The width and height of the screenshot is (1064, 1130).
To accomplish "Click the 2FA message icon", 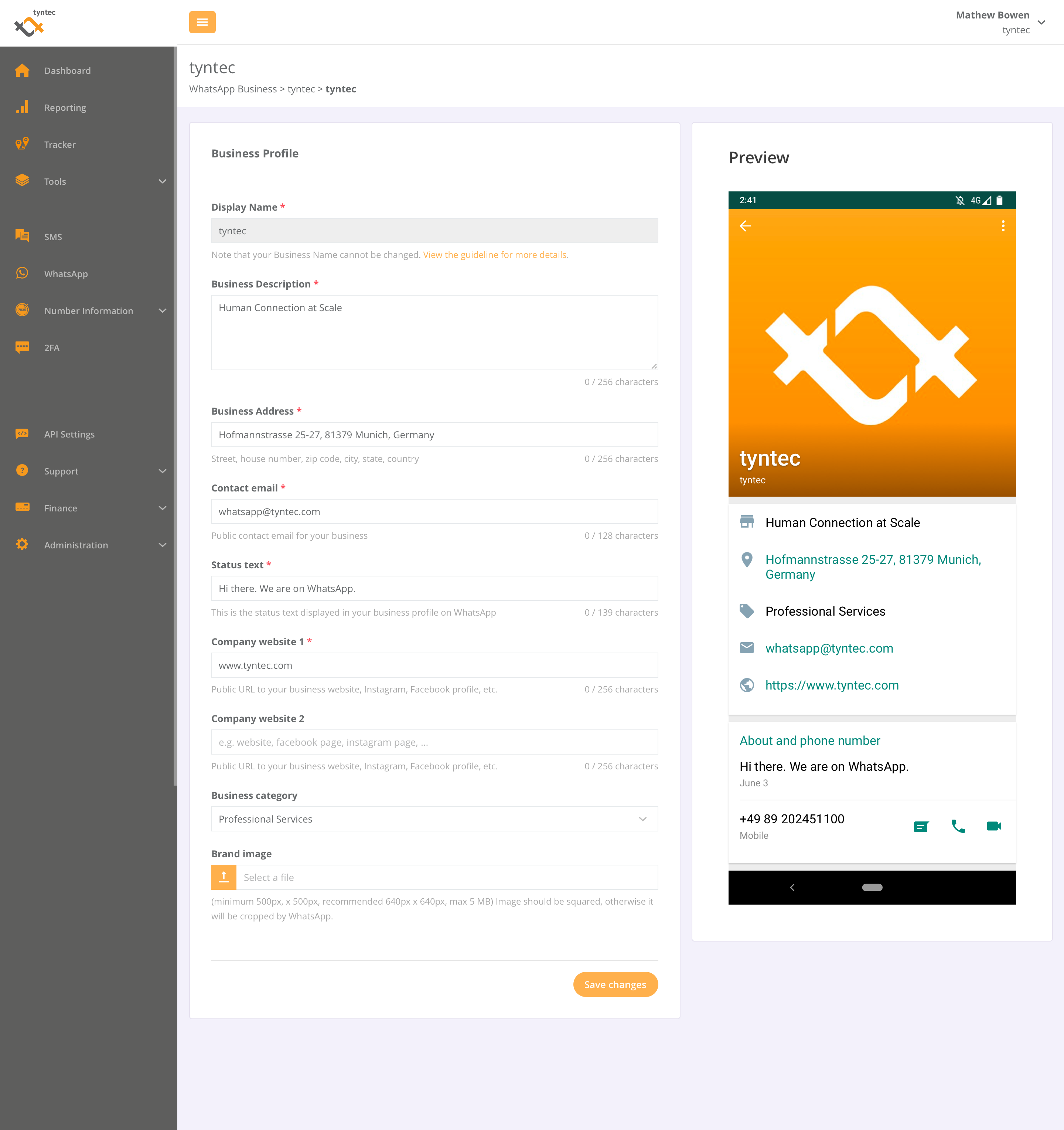I will tap(22, 347).
